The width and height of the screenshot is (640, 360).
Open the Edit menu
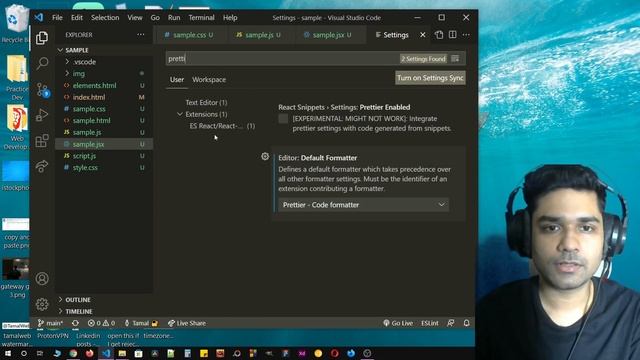pyautogui.click(x=77, y=18)
